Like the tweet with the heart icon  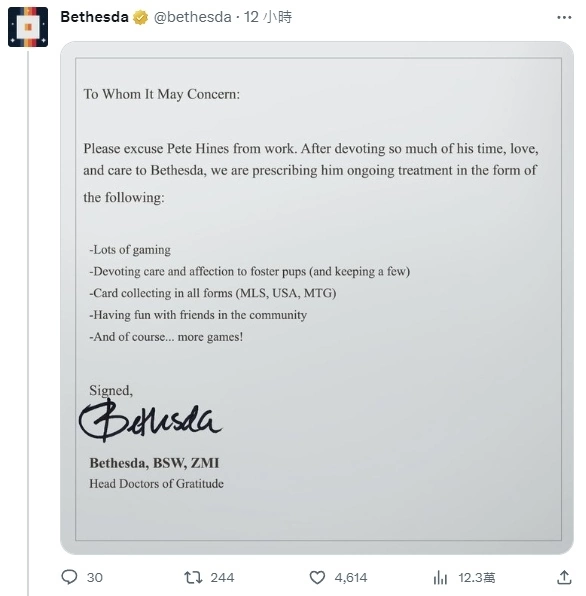[x=317, y=577]
